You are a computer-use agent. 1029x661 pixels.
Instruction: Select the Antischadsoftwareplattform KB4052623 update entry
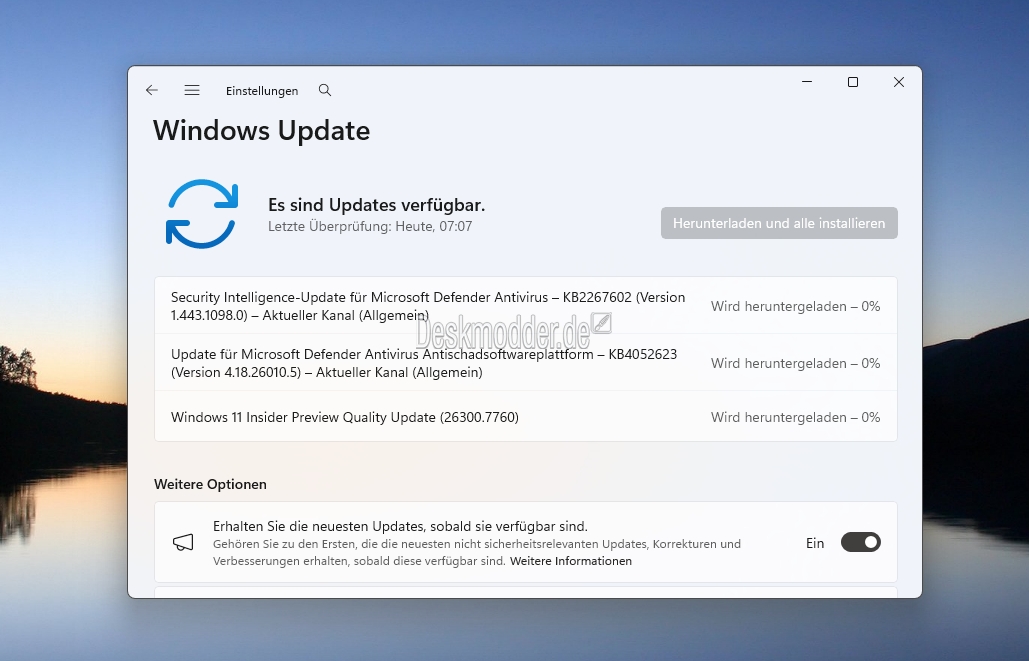(428, 364)
